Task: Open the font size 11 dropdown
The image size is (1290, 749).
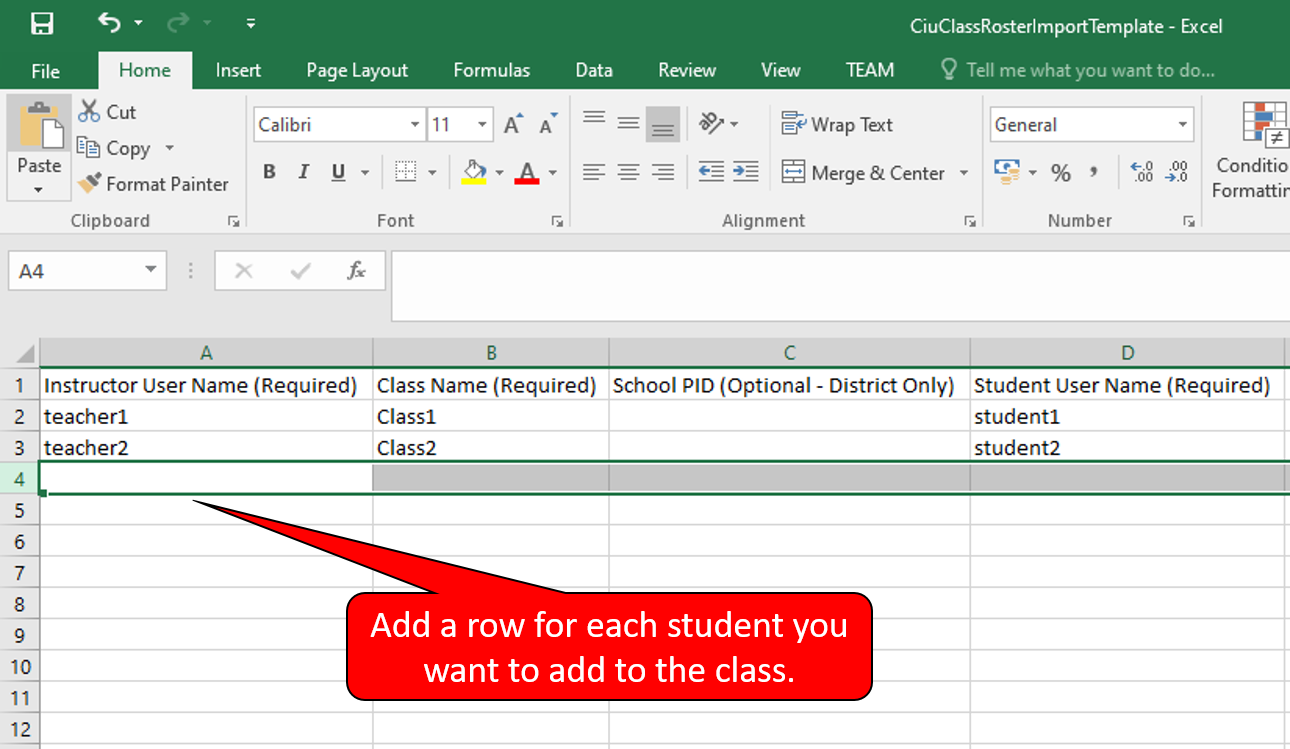Action: point(483,125)
